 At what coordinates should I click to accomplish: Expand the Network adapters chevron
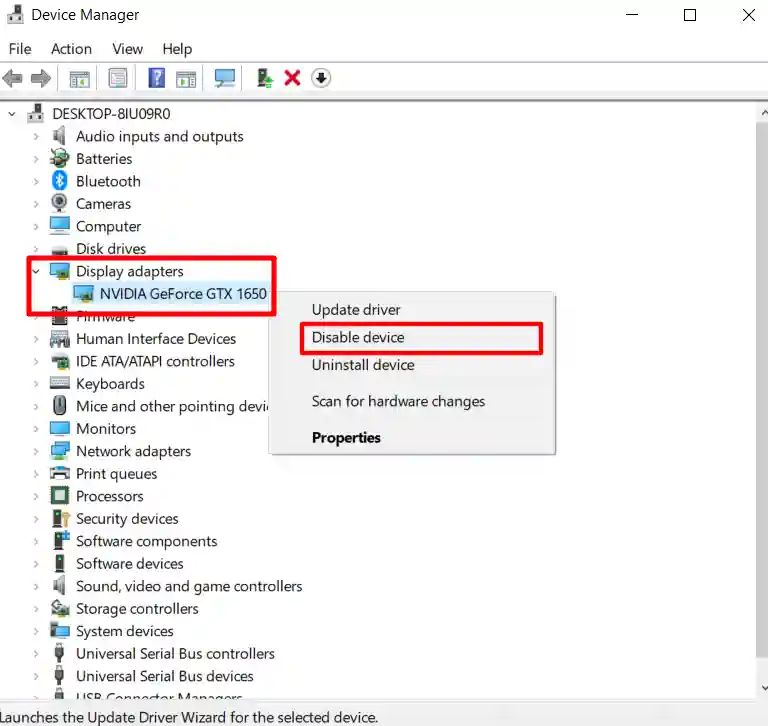click(36, 452)
